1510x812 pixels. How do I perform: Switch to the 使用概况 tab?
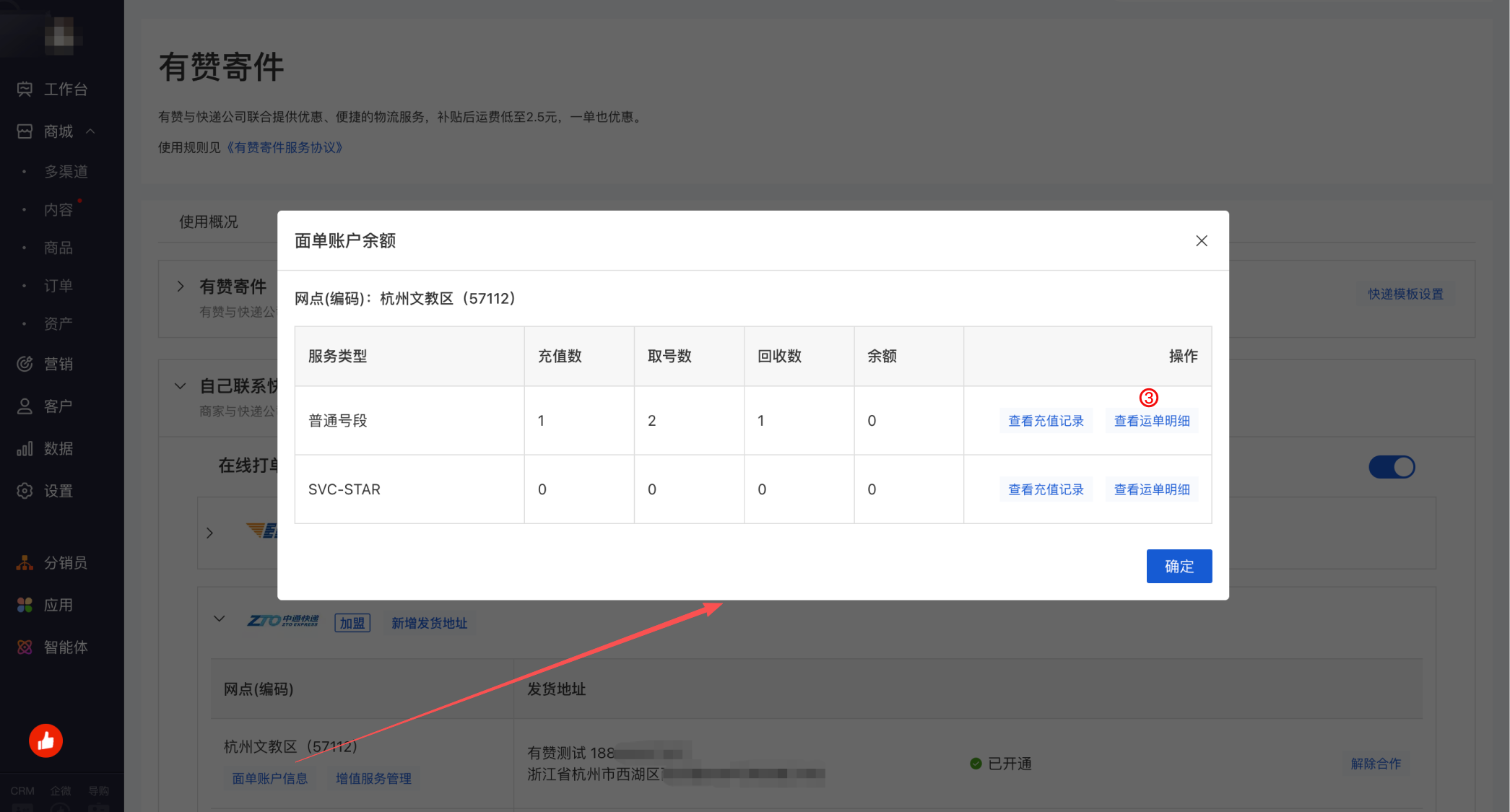(x=209, y=222)
